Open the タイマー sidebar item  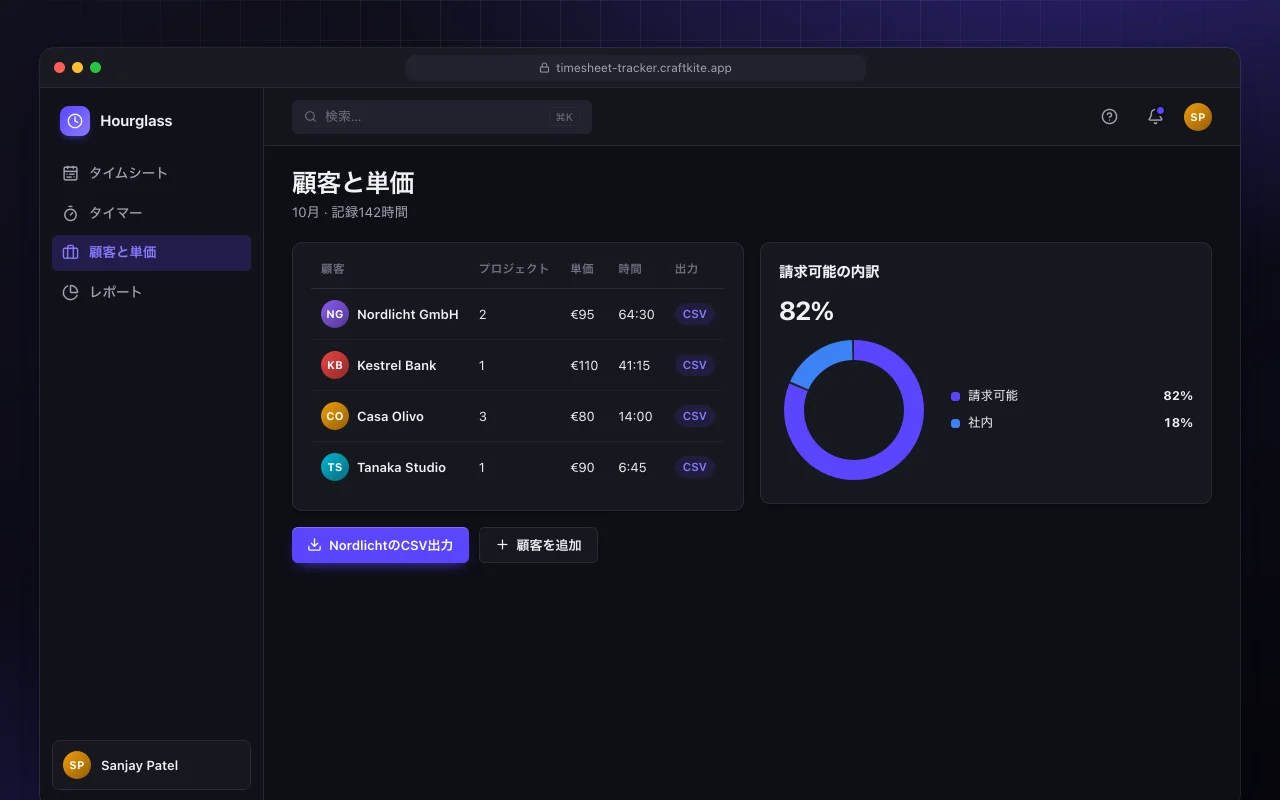click(x=151, y=213)
